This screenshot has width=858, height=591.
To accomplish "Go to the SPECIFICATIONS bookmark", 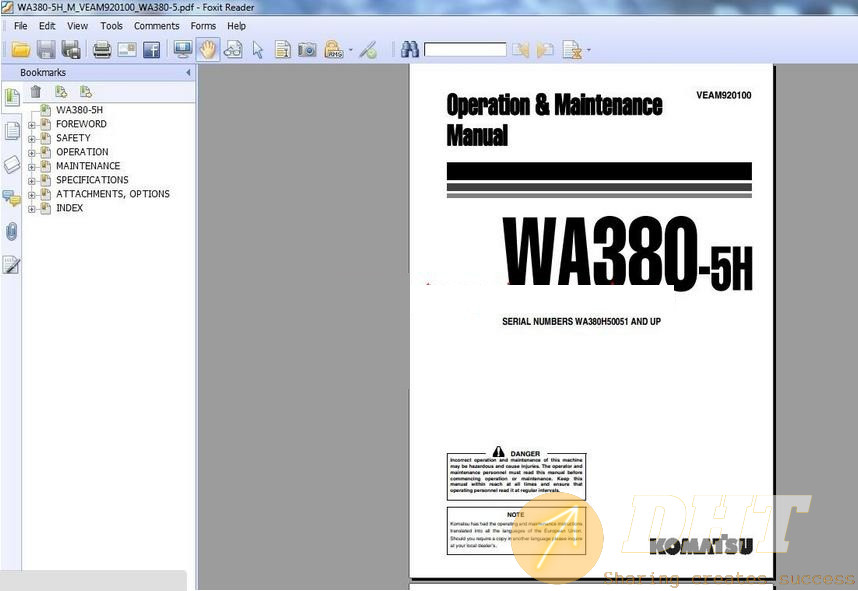I will tap(92, 180).
